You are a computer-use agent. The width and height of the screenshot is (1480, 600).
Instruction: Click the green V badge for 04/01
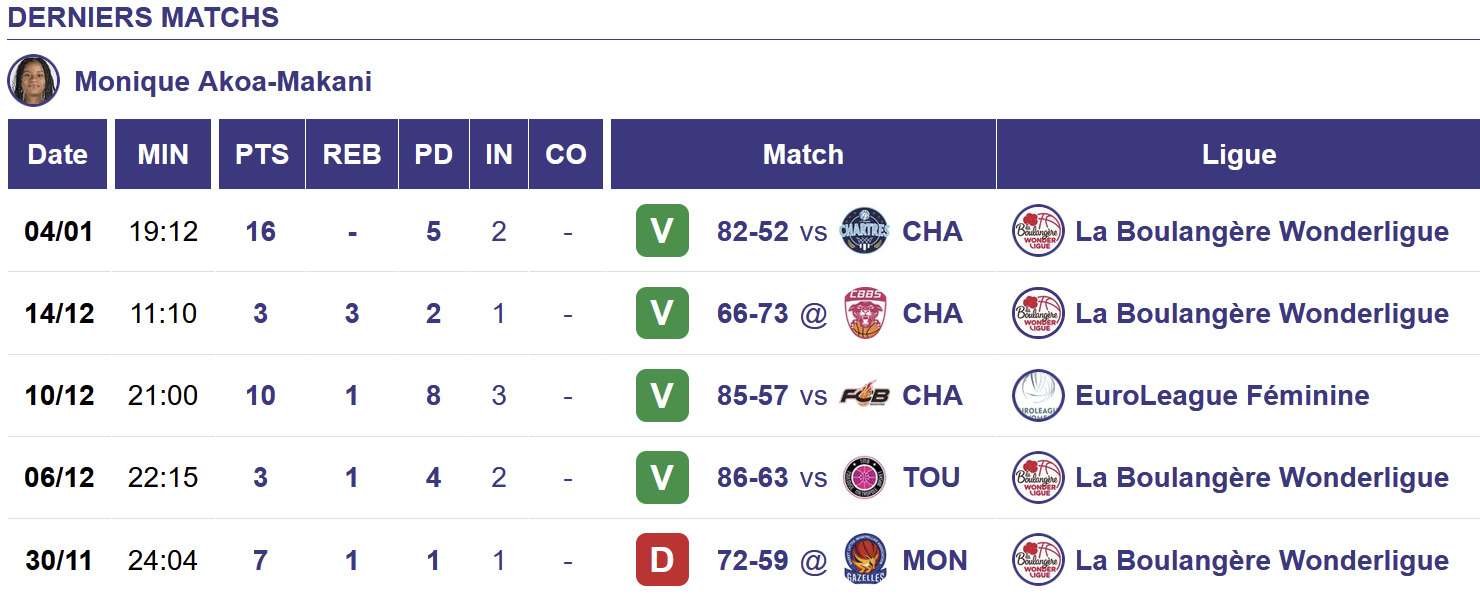pos(662,231)
